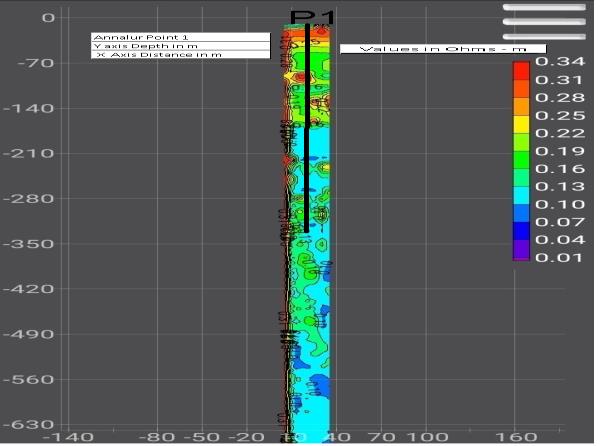
Task: Pick the cyan 0.13 legend swatch
Action: click(x=520, y=186)
